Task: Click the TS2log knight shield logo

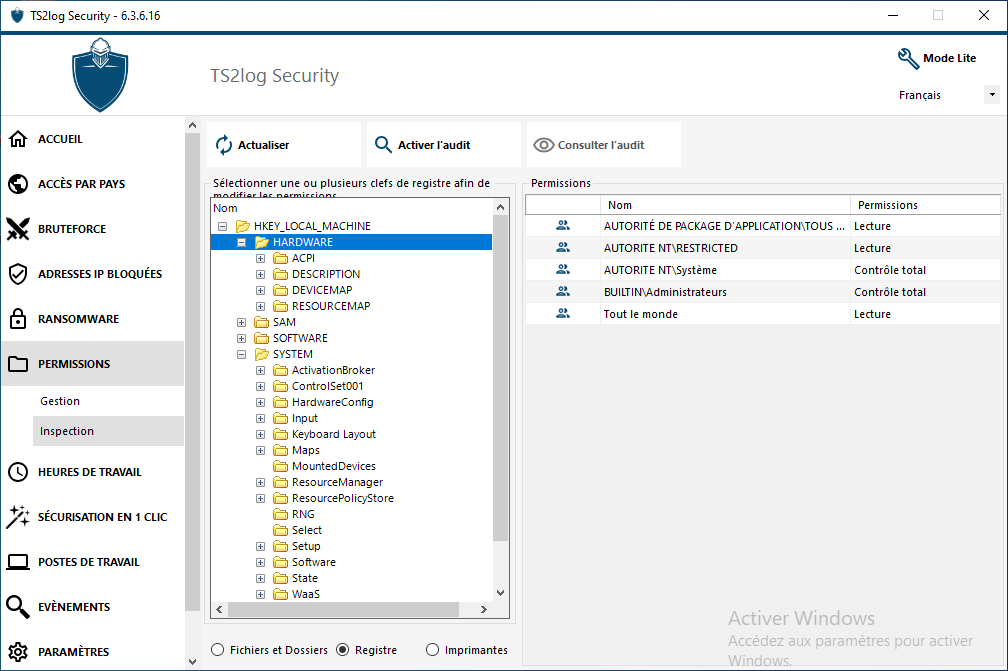Action: pyautogui.click(x=100, y=75)
